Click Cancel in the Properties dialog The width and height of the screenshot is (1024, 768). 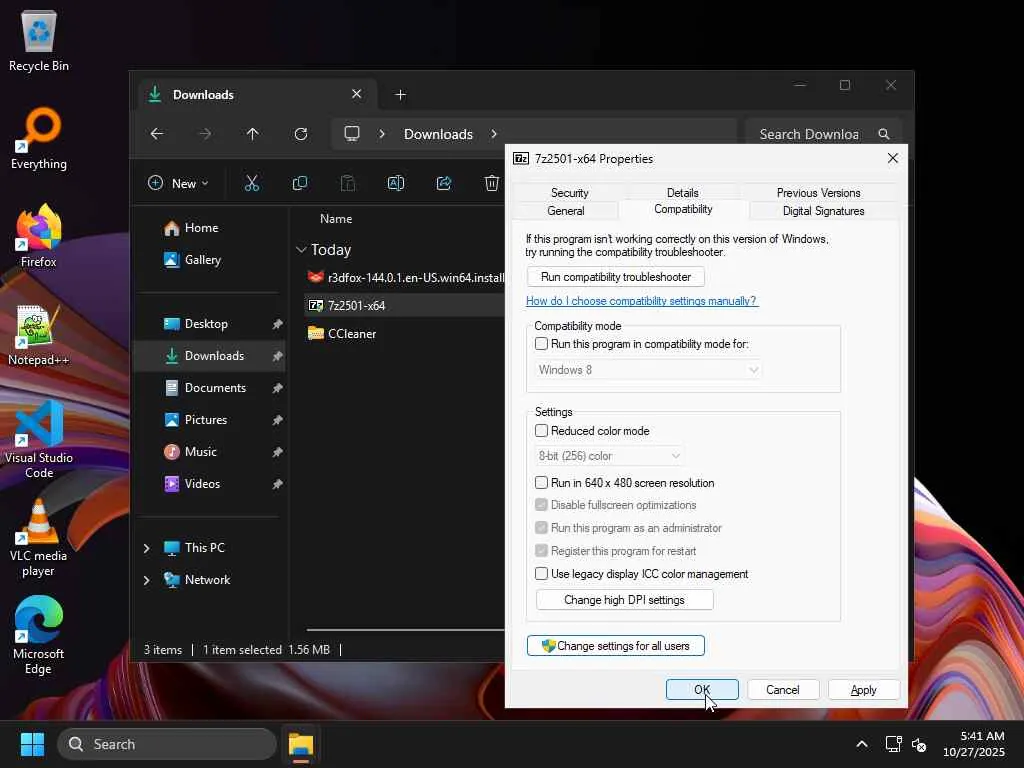pyautogui.click(x=782, y=690)
